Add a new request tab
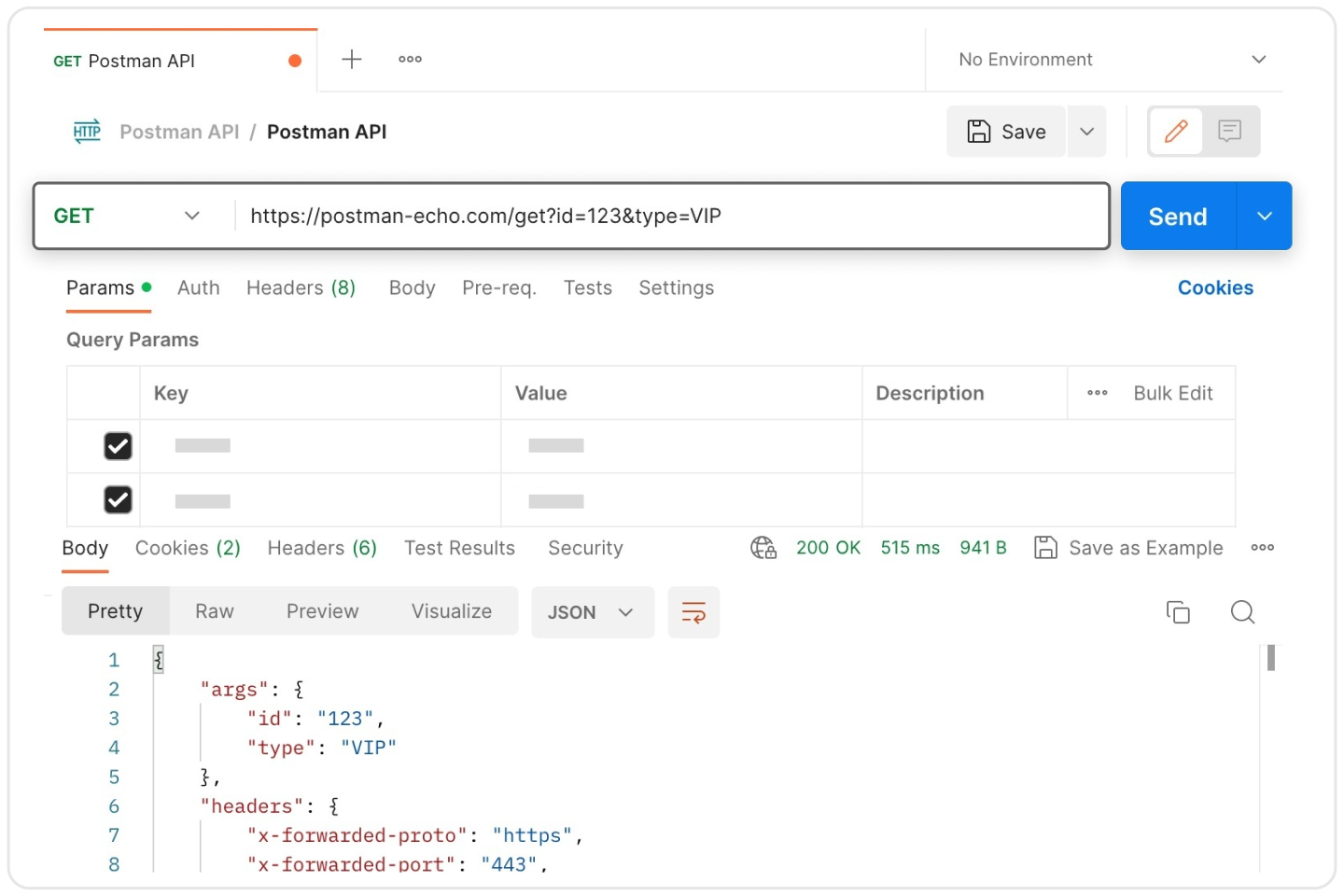 pos(352,59)
